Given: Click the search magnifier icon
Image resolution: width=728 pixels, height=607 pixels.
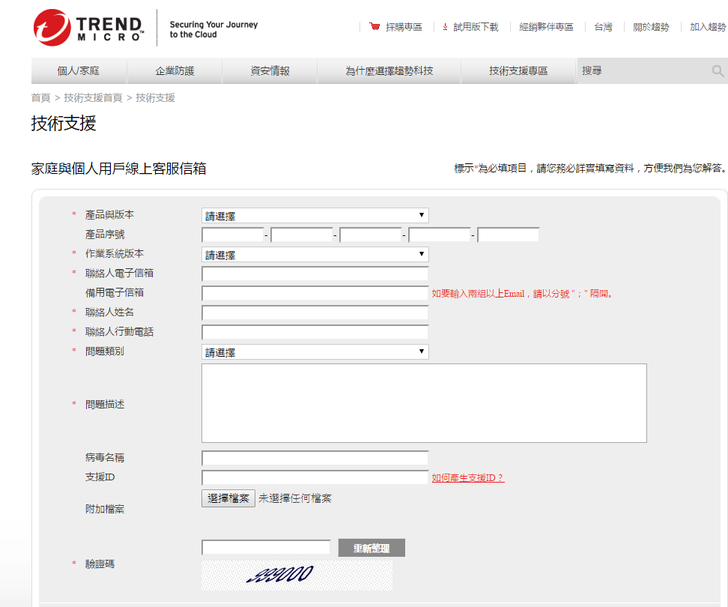Looking at the screenshot, I should [x=717, y=71].
